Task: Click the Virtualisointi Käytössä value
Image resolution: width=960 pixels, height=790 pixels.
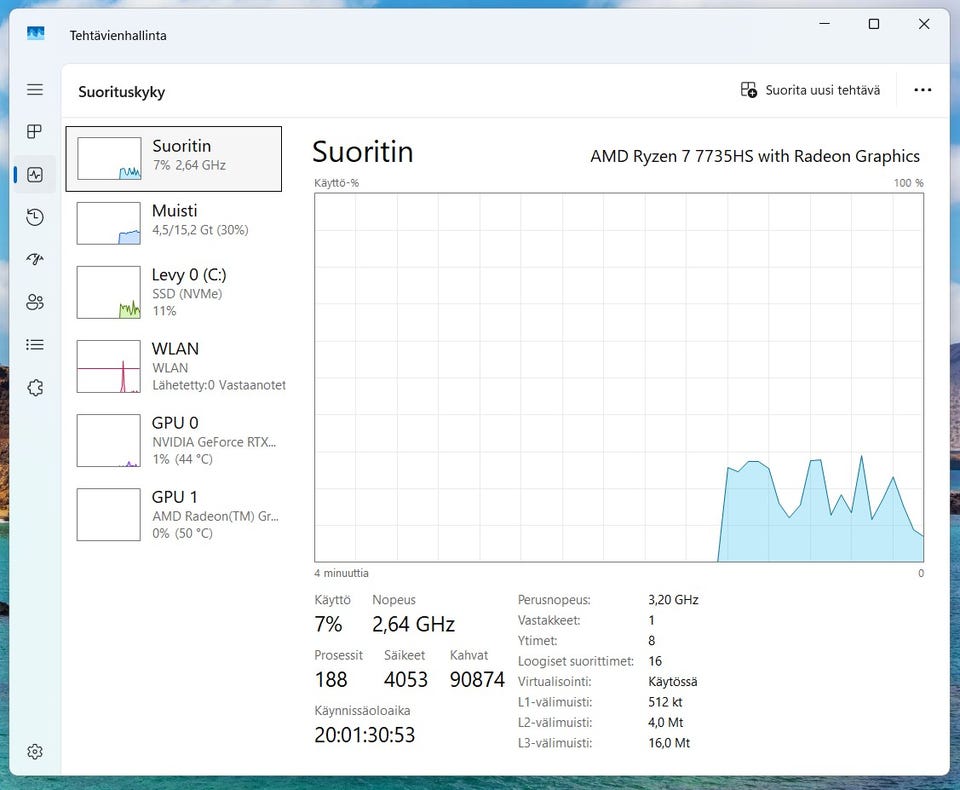Action: tap(672, 682)
